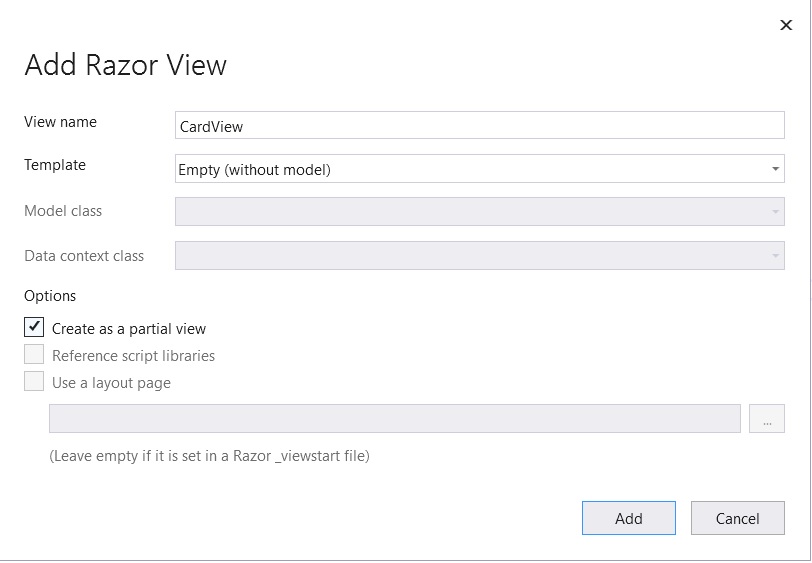Open the Data context class combo box
Viewport: 812px width, 563px height.
click(480, 255)
